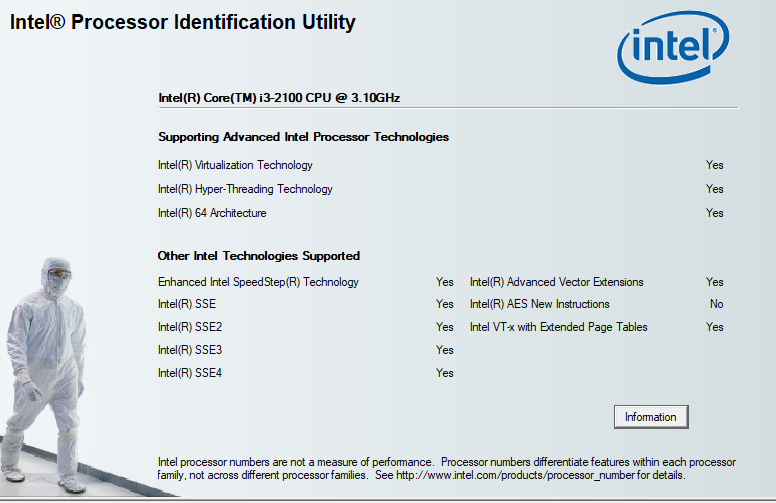776x503 pixels.
Task: Select 'Intel(R) AES New Instructions' label
Action: point(539,304)
